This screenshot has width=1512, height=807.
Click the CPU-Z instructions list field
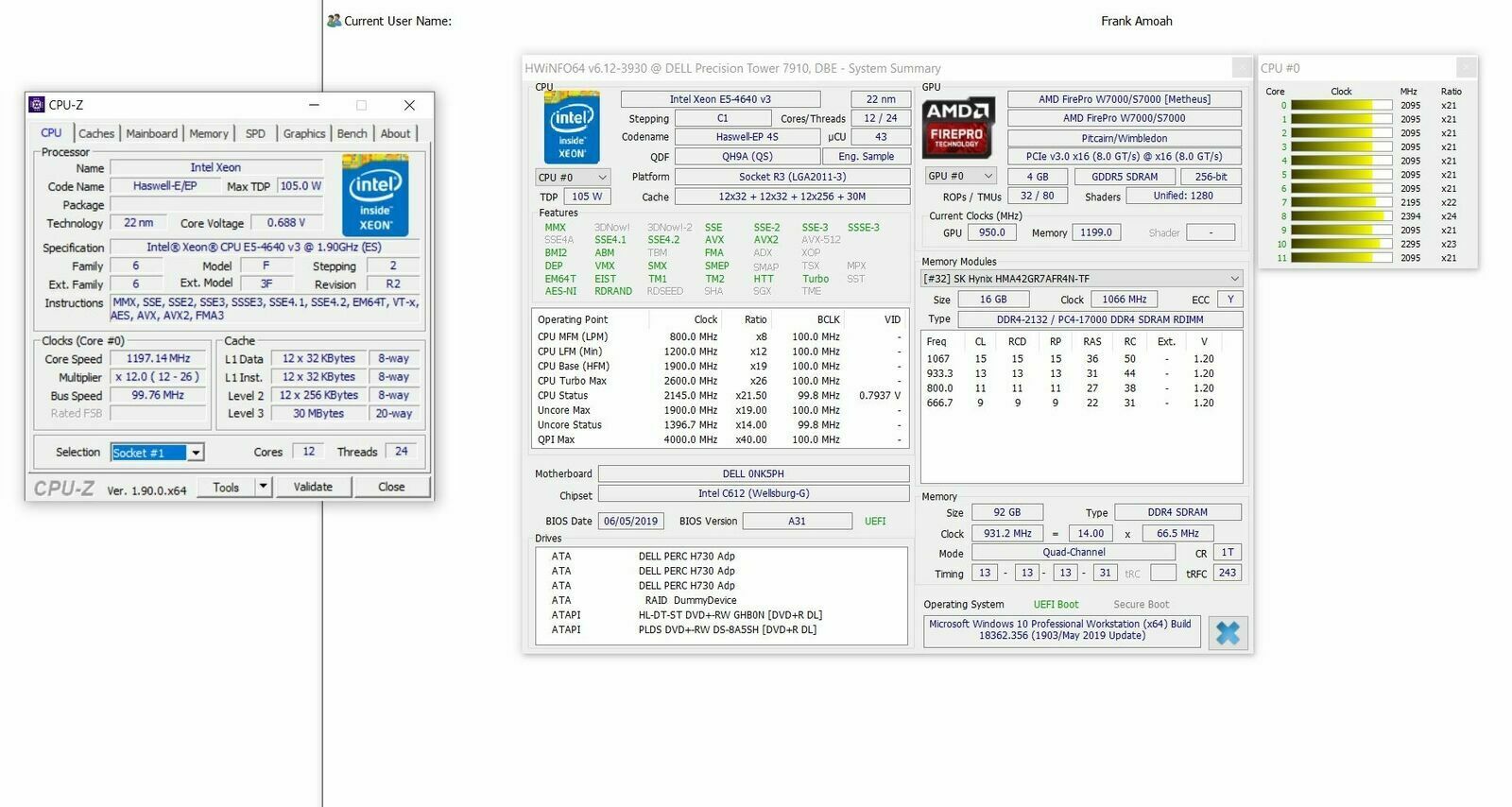click(265, 309)
